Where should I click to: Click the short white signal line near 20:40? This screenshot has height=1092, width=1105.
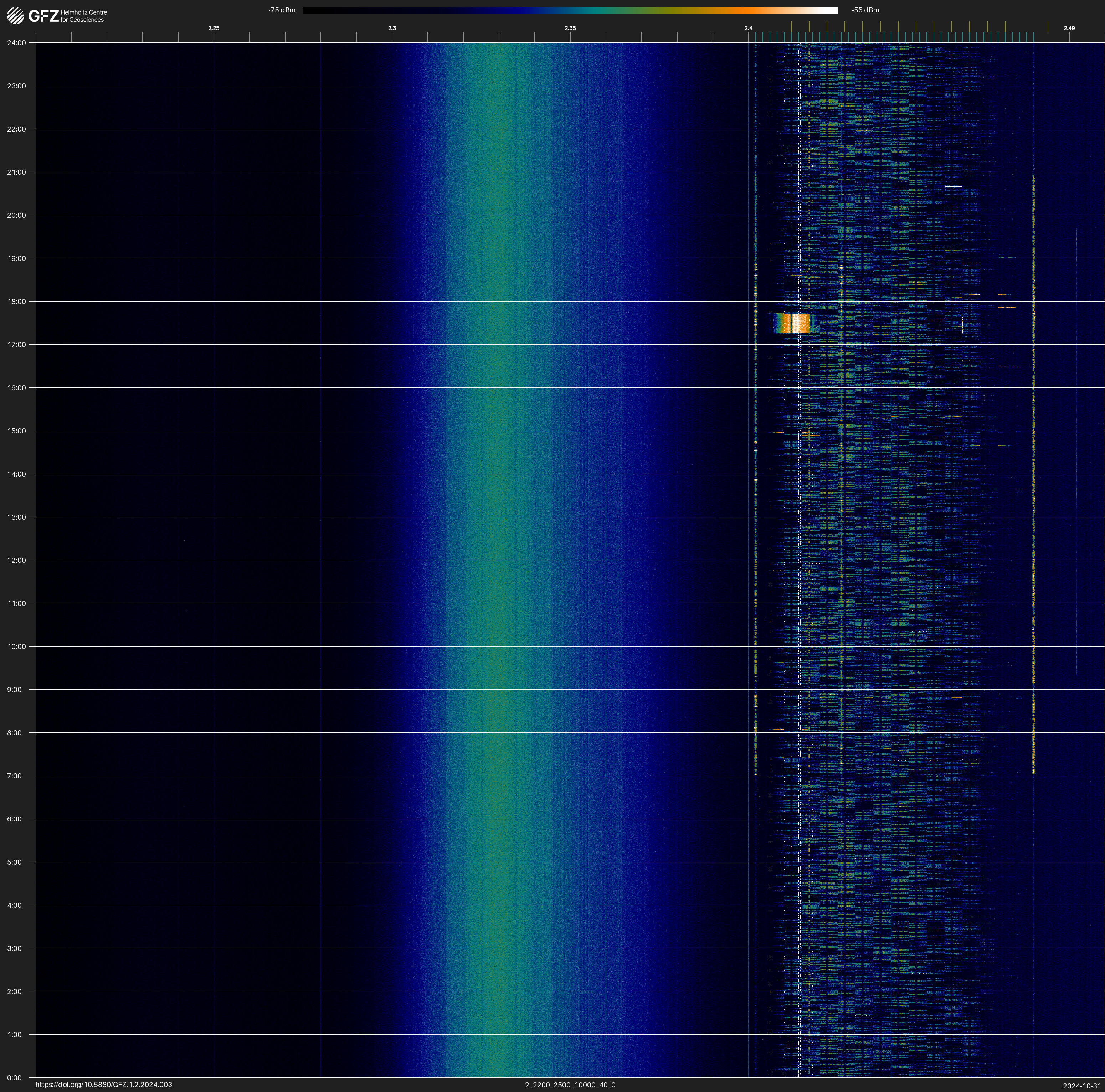pyautogui.click(x=953, y=186)
